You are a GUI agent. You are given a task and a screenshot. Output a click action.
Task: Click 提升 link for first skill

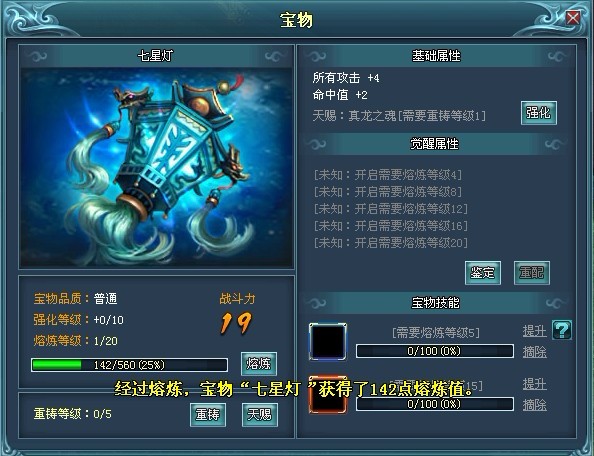pyautogui.click(x=535, y=331)
